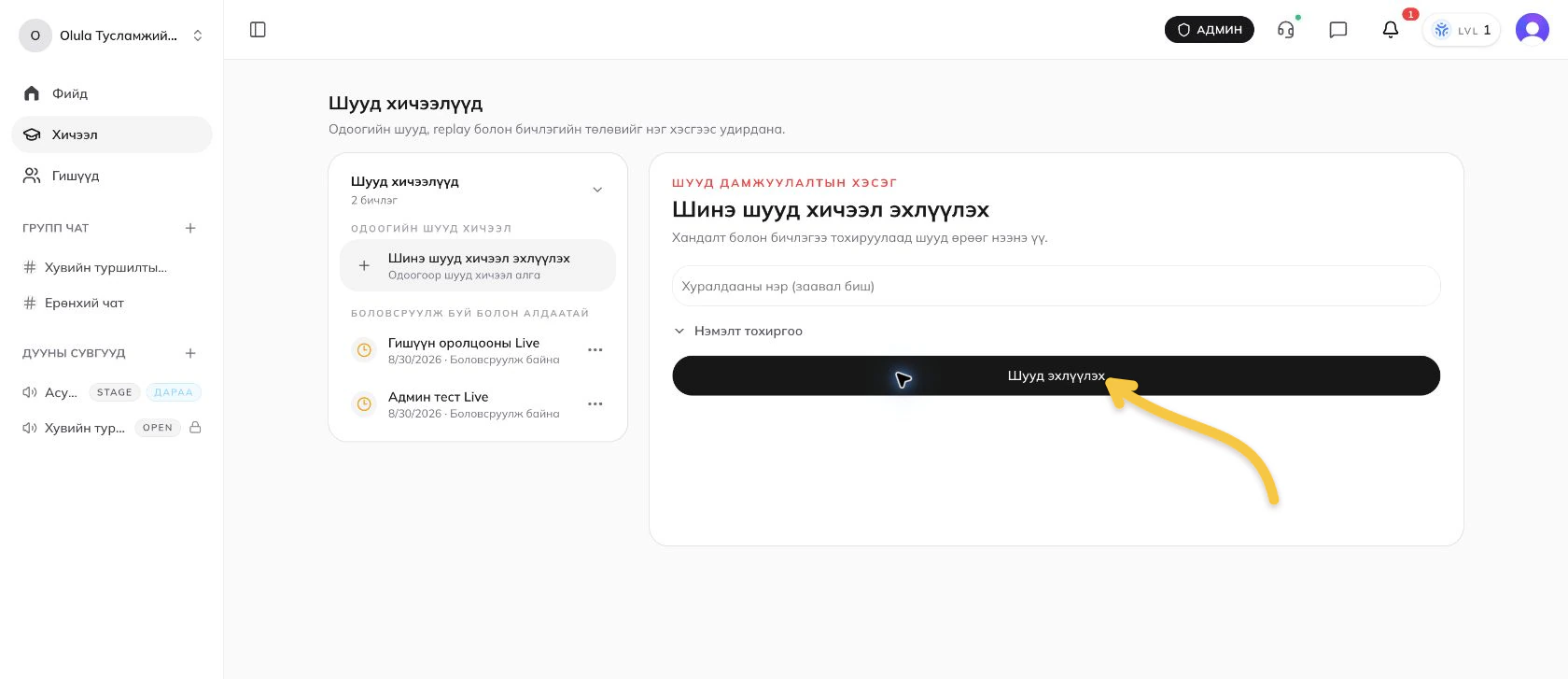Collapse the Шууд хичээлүүд list chevron
Image resolution: width=1568 pixels, height=679 pixels.
click(x=597, y=190)
